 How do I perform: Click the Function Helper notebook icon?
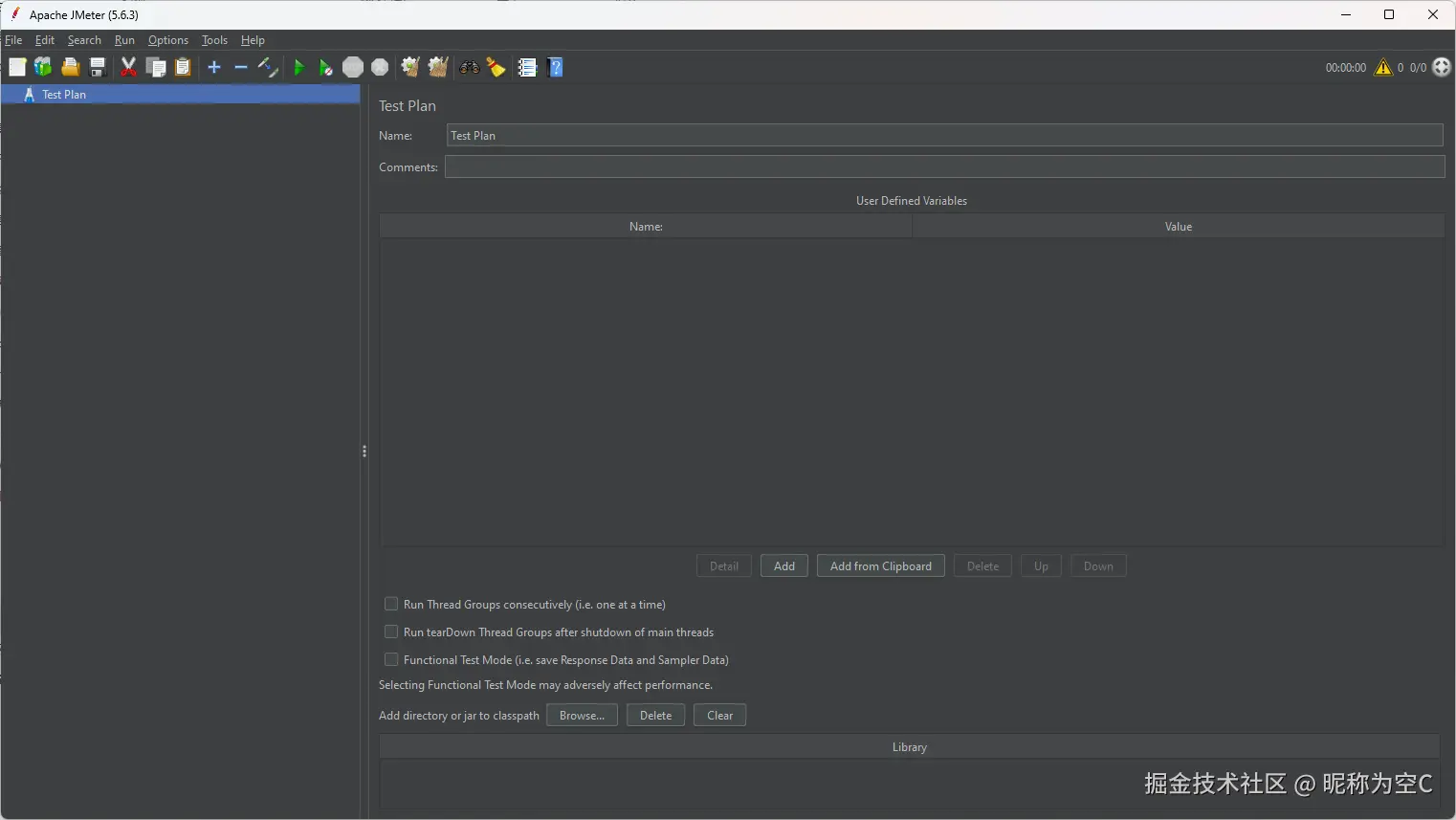[x=527, y=67]
